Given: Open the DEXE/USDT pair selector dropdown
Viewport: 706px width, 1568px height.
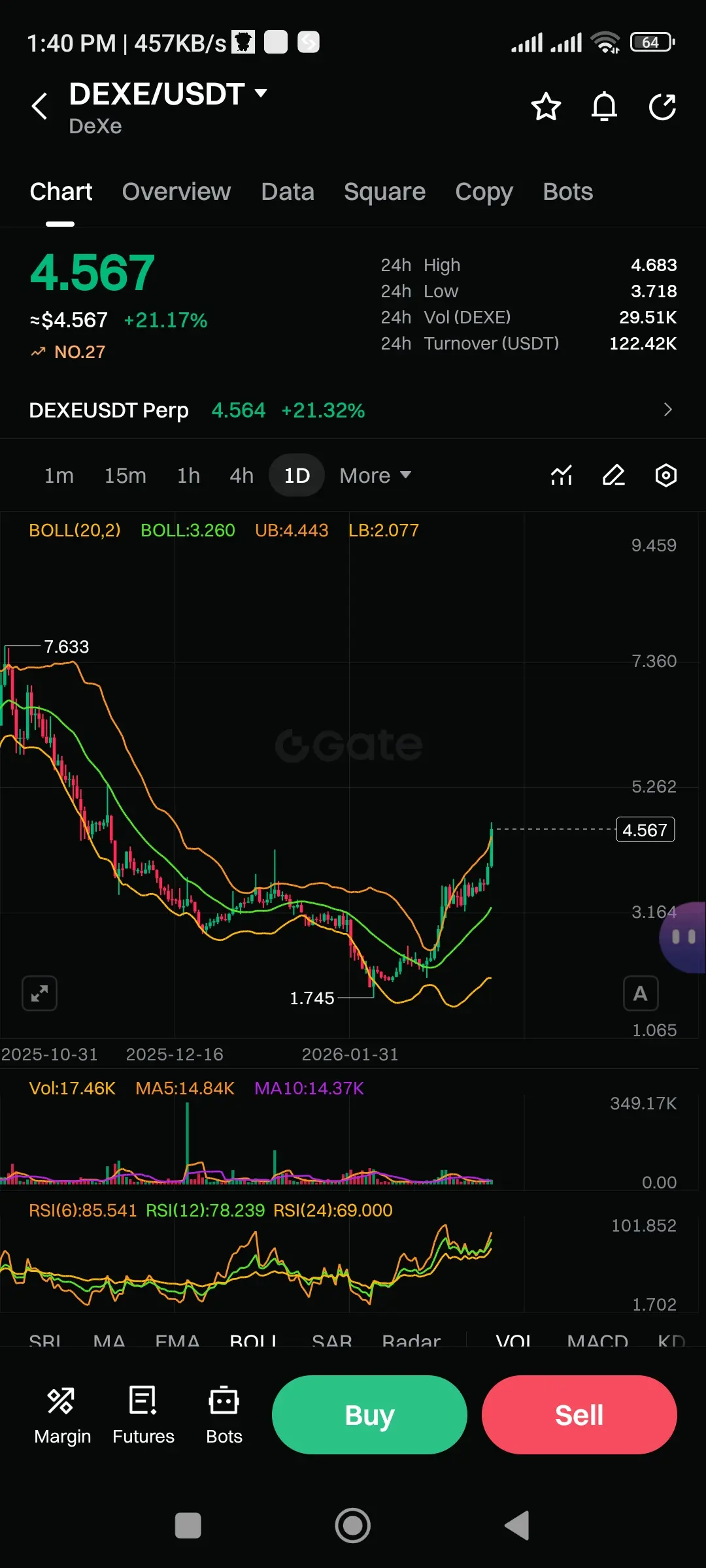Looking at the screenshot, I should click(169, 94).
